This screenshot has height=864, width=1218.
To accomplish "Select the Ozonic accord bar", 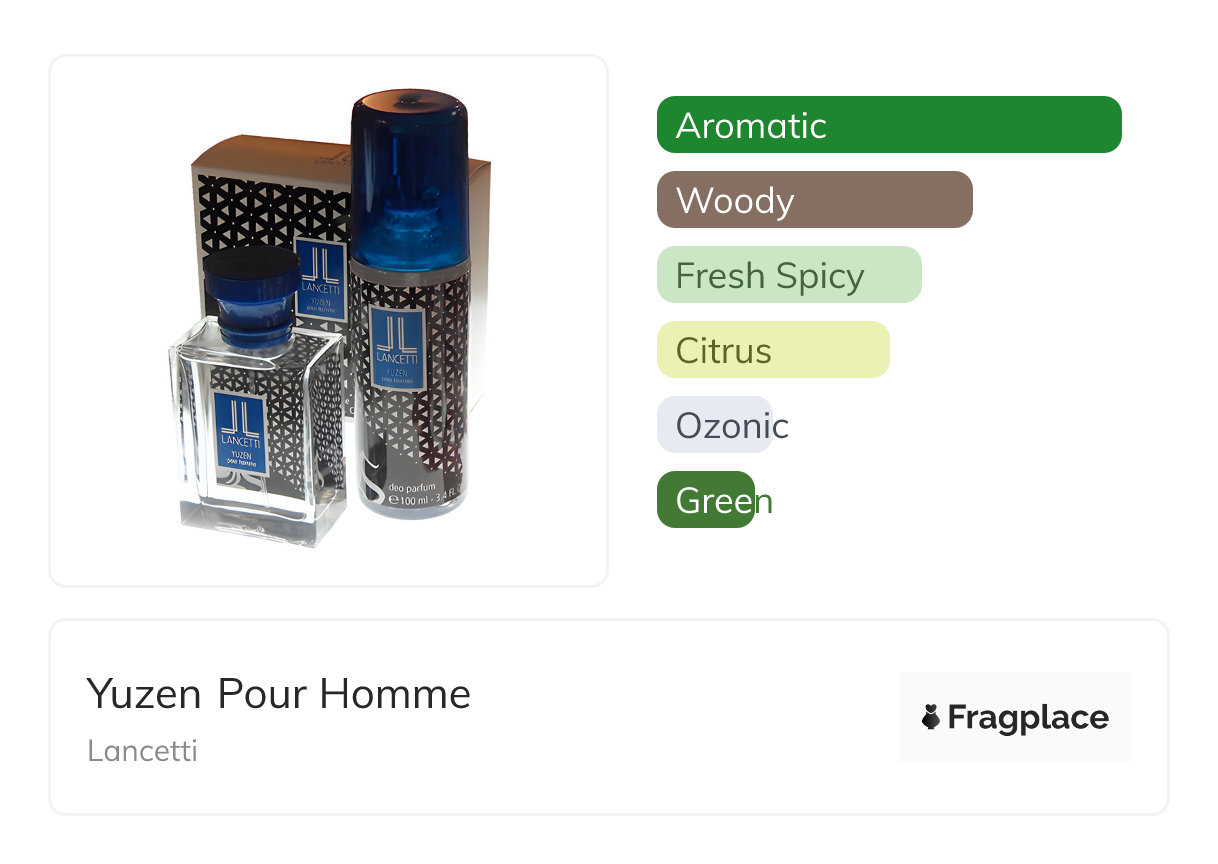I will click(x=715, y=425).
